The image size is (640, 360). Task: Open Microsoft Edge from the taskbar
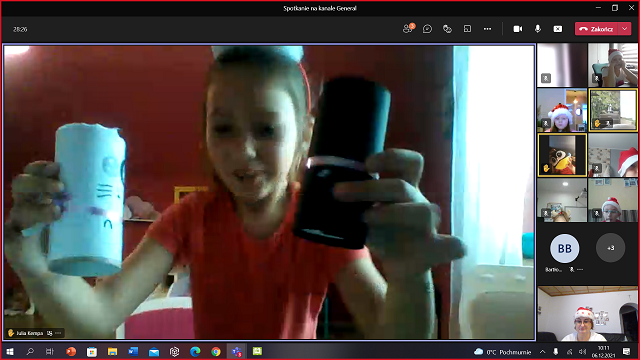pyautogui.click(x=195, y=351)
